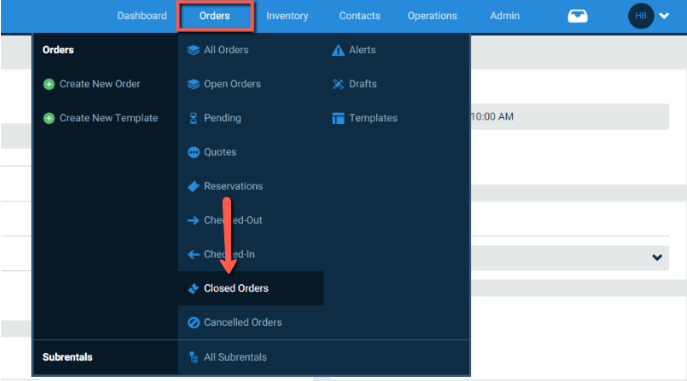Open the Admin tab

click(505, 16)
